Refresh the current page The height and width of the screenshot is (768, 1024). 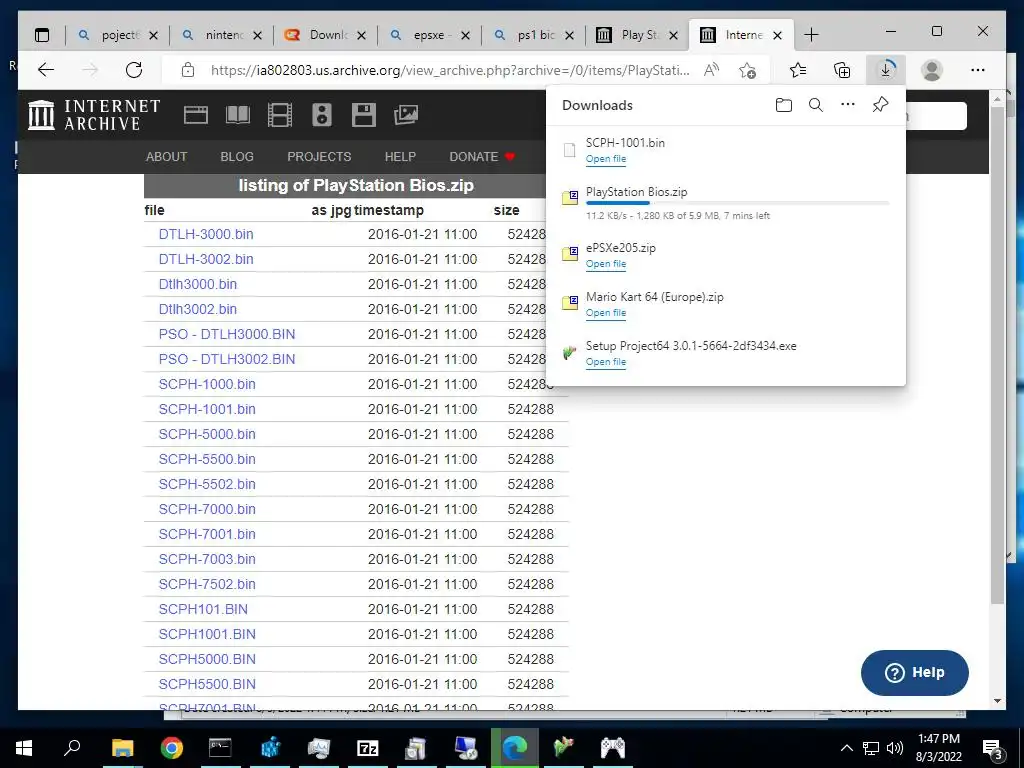[x=134, y=70]
